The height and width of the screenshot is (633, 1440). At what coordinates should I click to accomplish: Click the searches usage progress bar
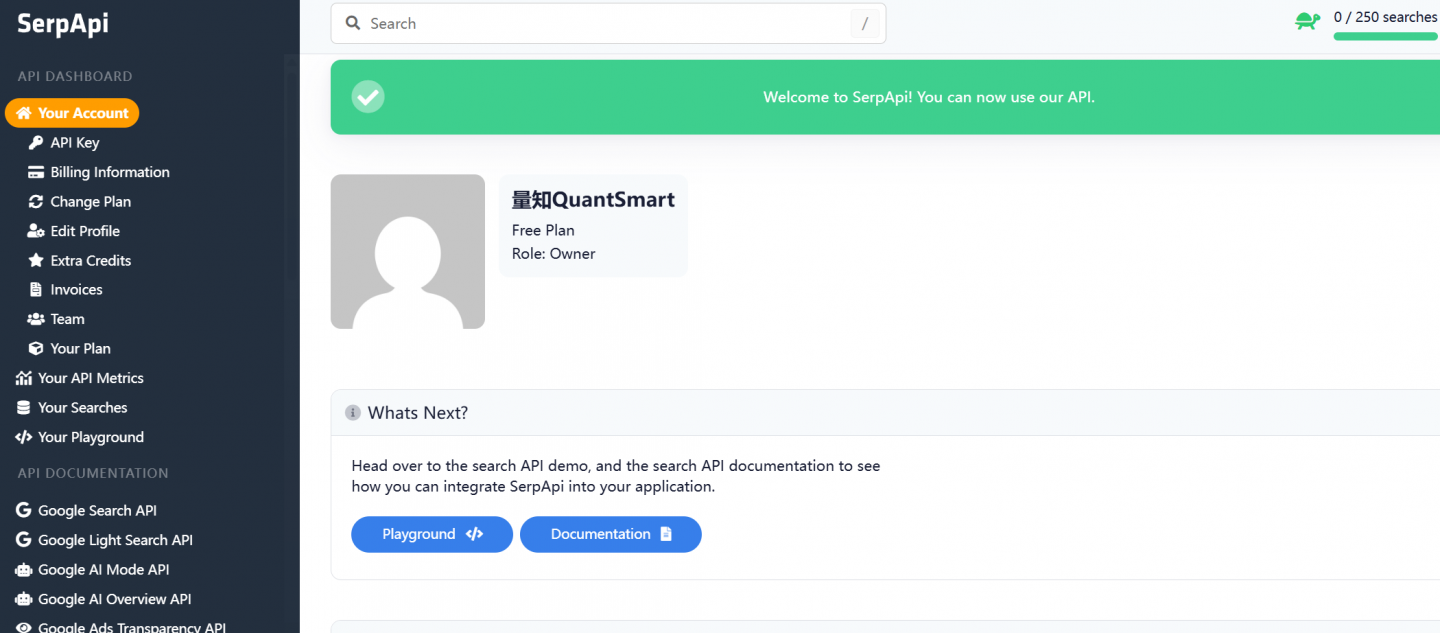[x=1384, y=37]
